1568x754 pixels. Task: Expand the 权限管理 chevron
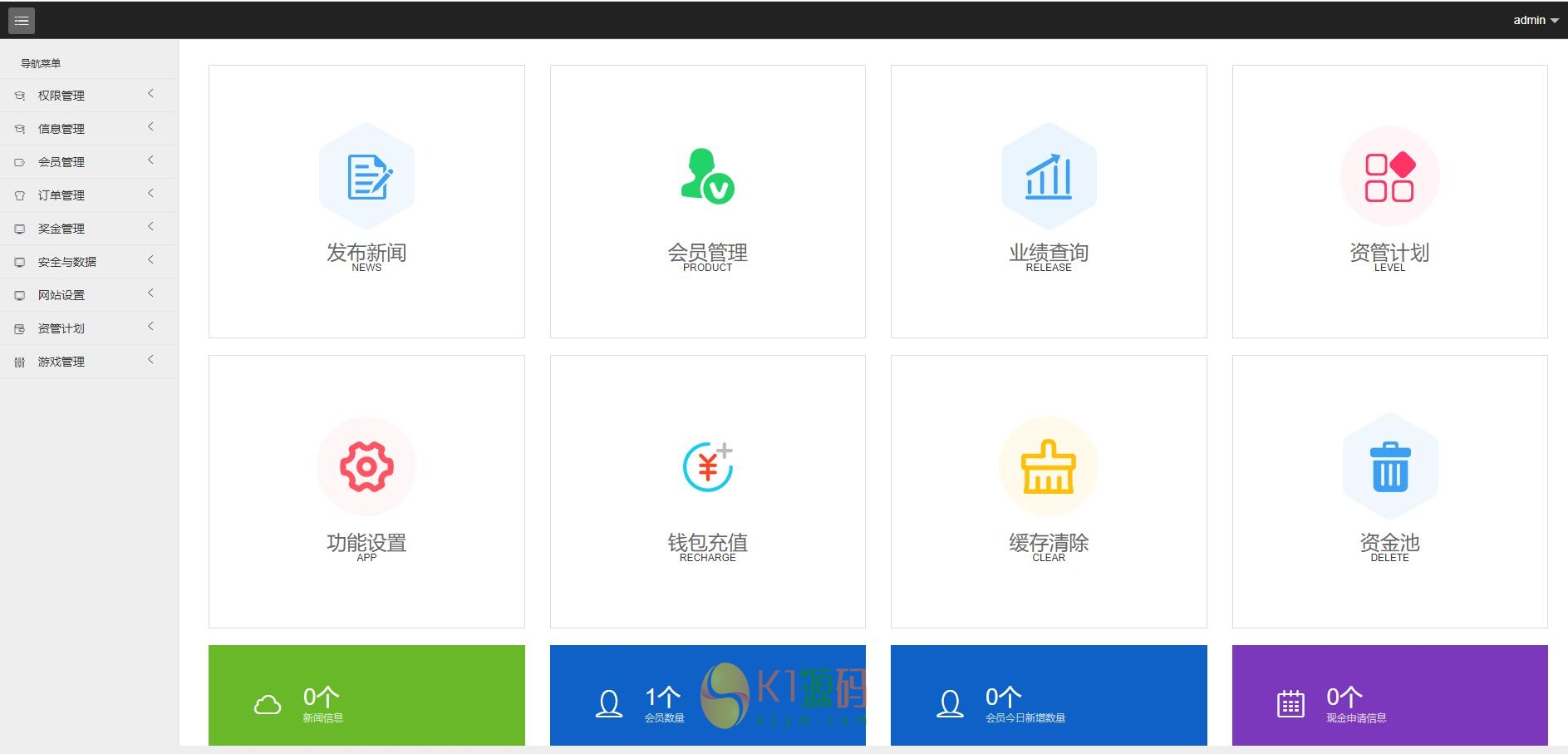(x=150, y=94)
